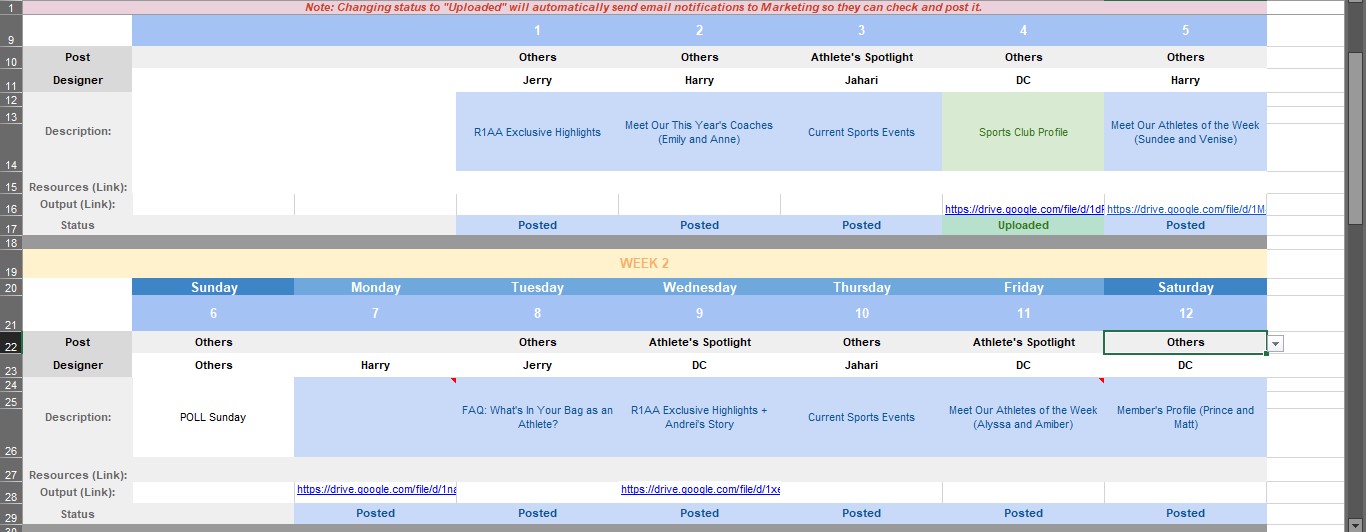Select the Description: label in week 1
This screenshot has width=1366, height=532.
pyautogui.click(x=78, y=131)
